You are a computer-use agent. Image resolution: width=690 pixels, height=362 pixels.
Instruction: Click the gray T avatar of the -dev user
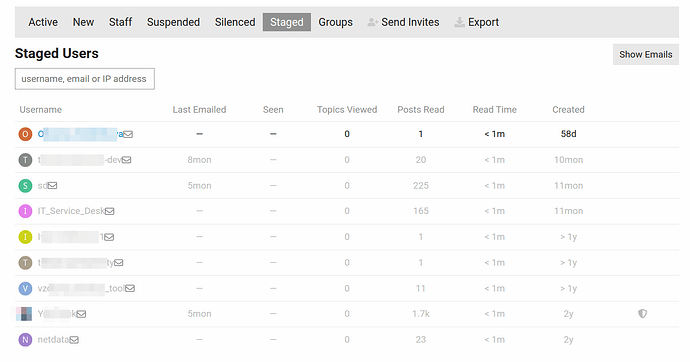(x=25, y=160)
